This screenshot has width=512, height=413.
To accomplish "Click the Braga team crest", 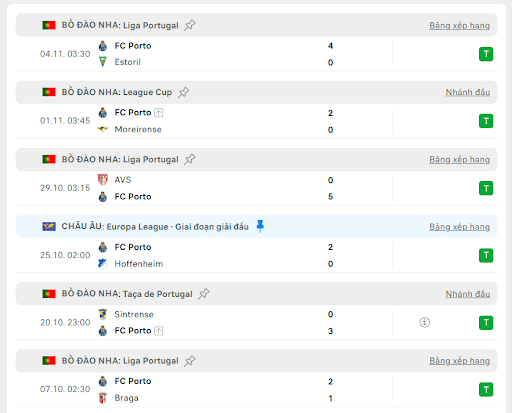I will click(103, 398).
